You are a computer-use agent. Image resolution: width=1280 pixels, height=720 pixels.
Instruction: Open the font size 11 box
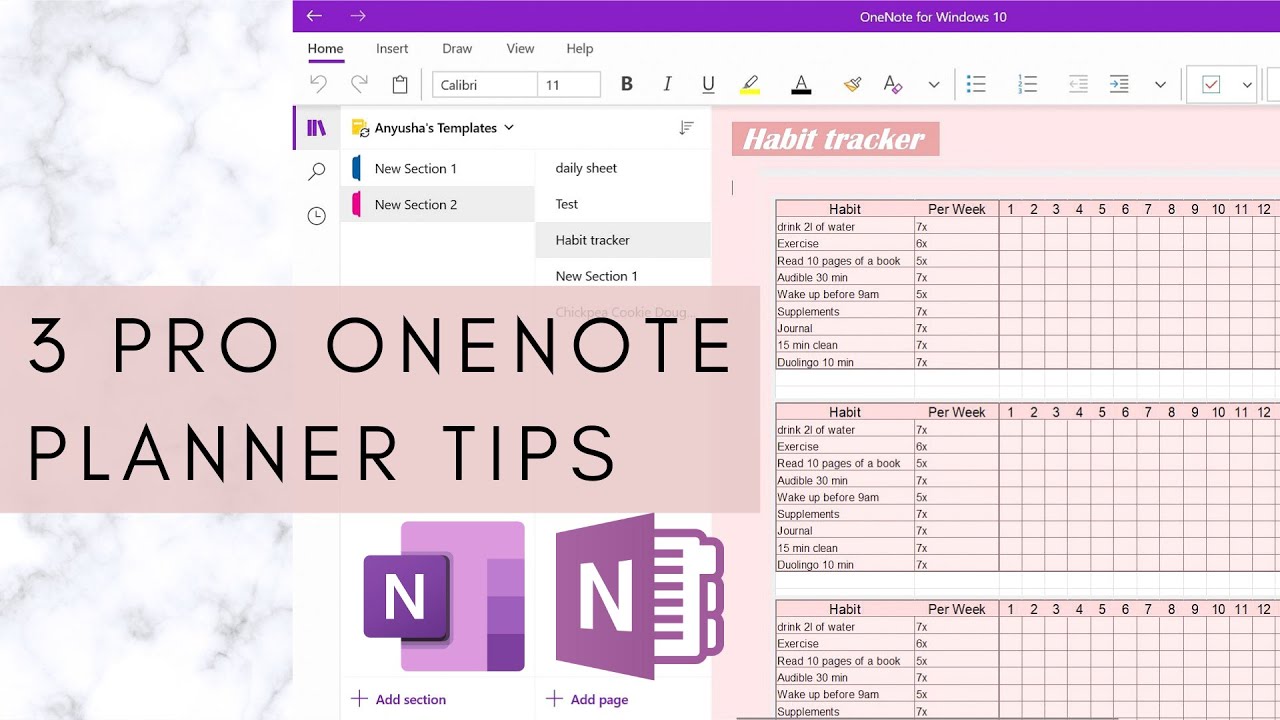tap(569, 85)
